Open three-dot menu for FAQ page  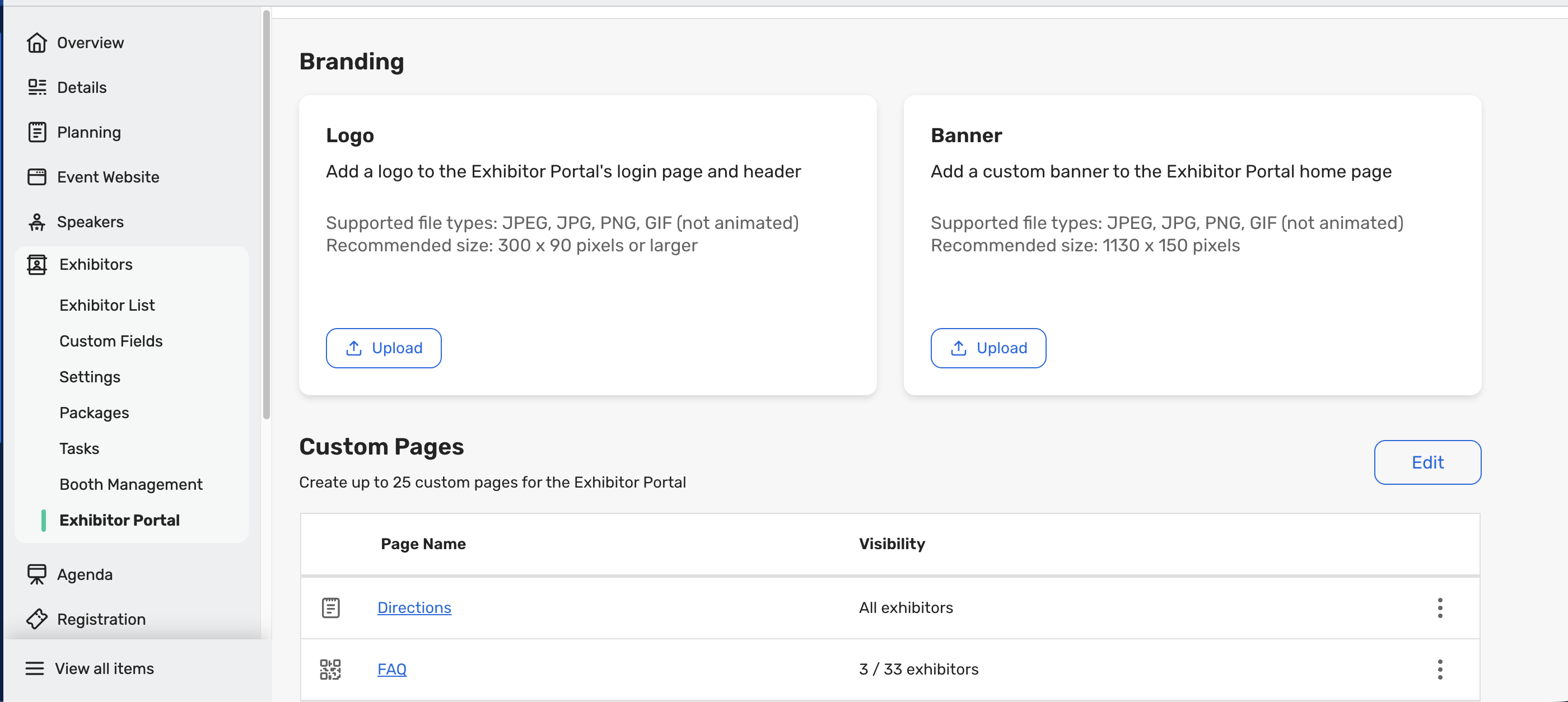coord(1440,669)
